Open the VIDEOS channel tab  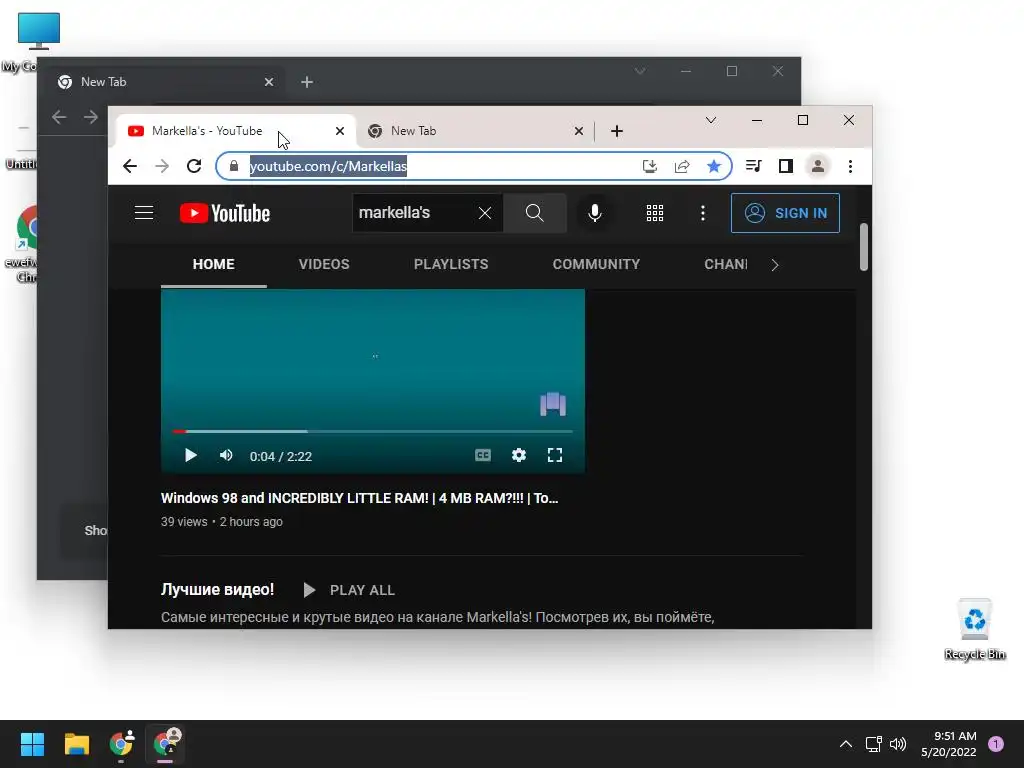[324, 264]
